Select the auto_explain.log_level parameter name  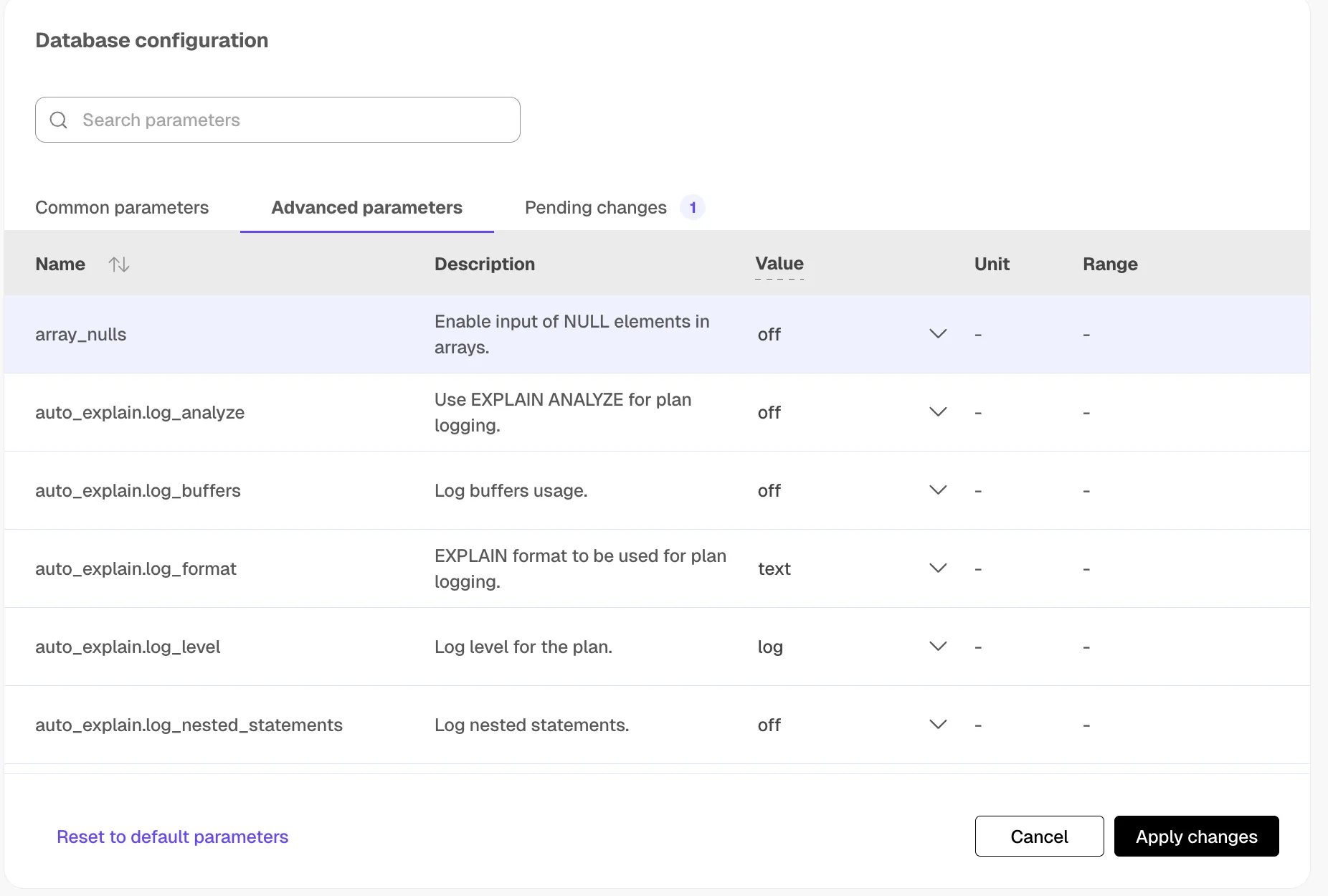[x=128, y=647]
